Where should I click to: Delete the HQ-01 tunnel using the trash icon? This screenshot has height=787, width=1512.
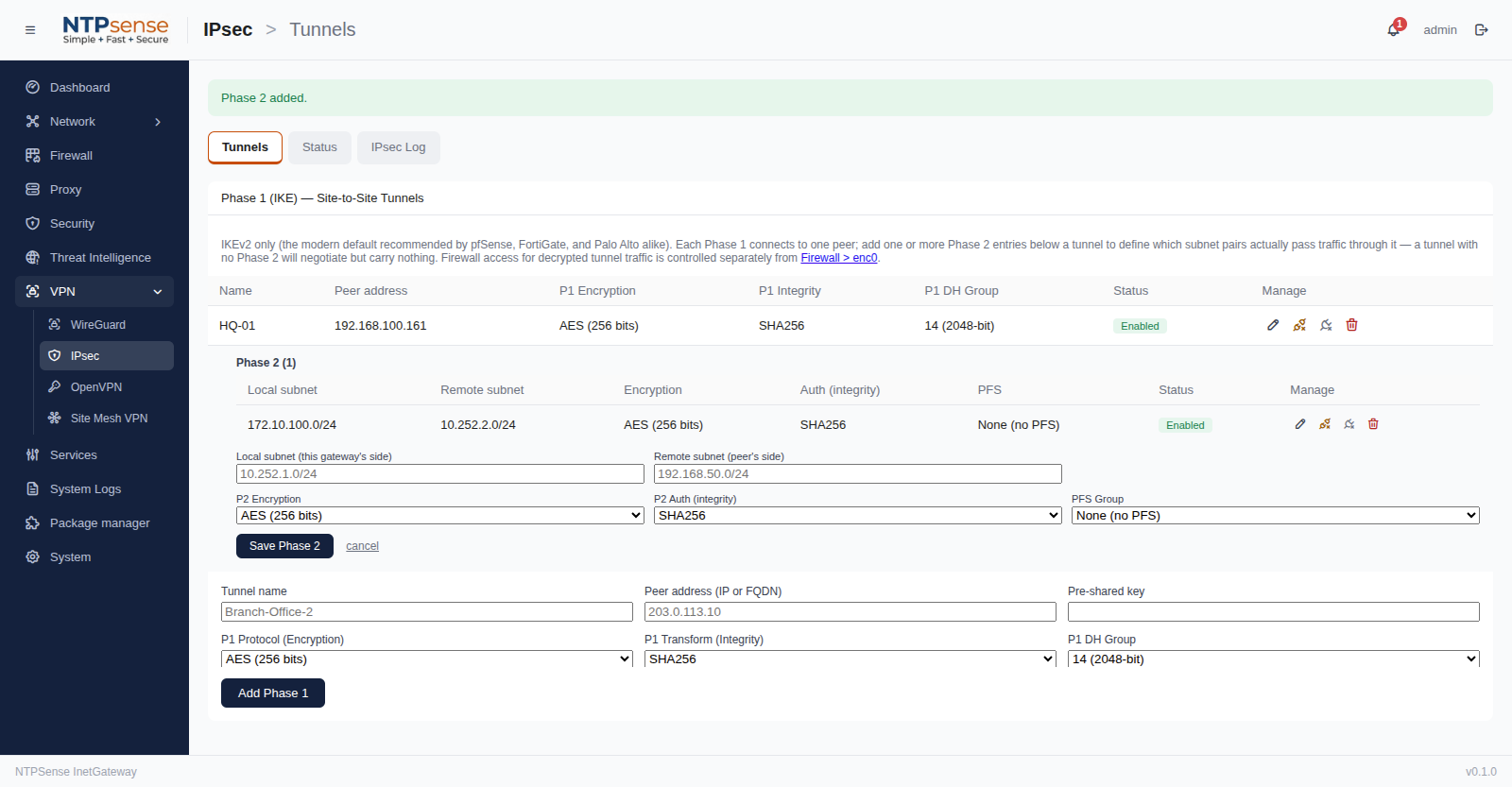click(x=1352, y=325)
